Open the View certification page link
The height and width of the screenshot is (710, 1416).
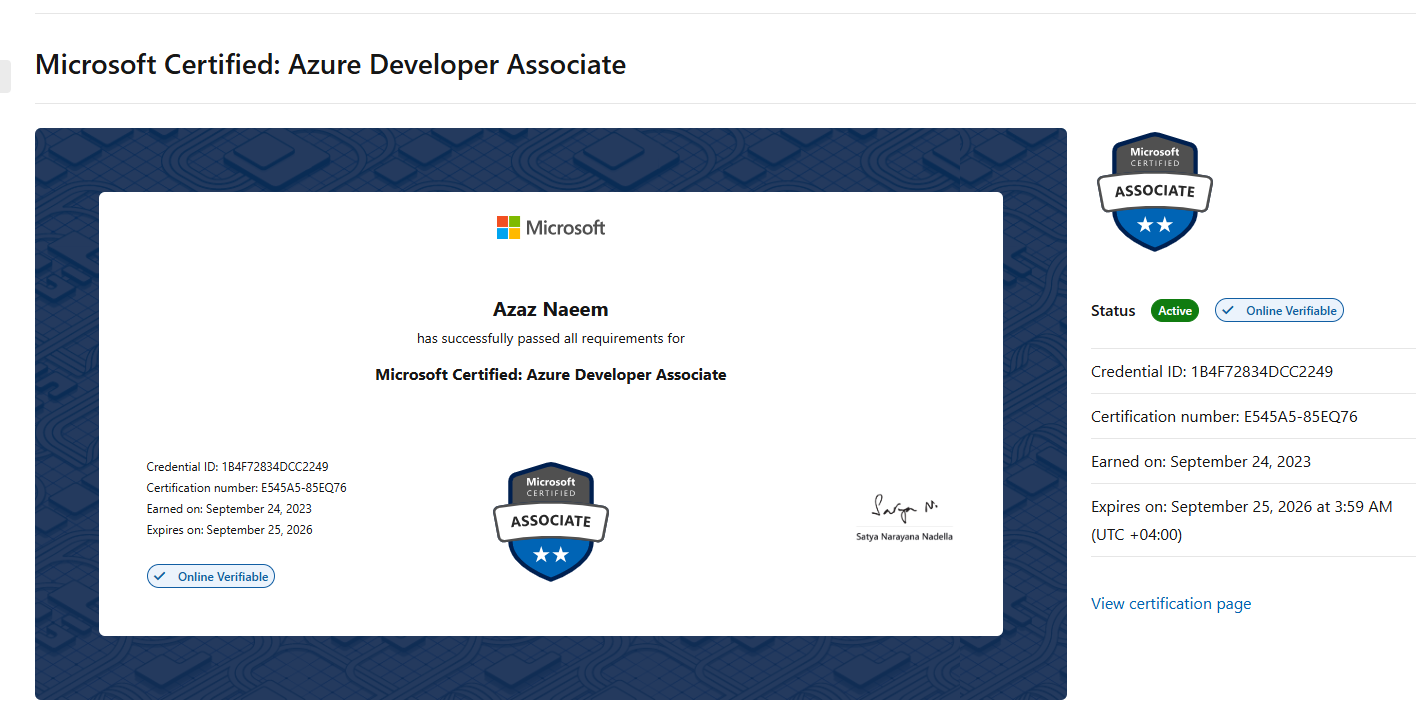coord(1171,603)
